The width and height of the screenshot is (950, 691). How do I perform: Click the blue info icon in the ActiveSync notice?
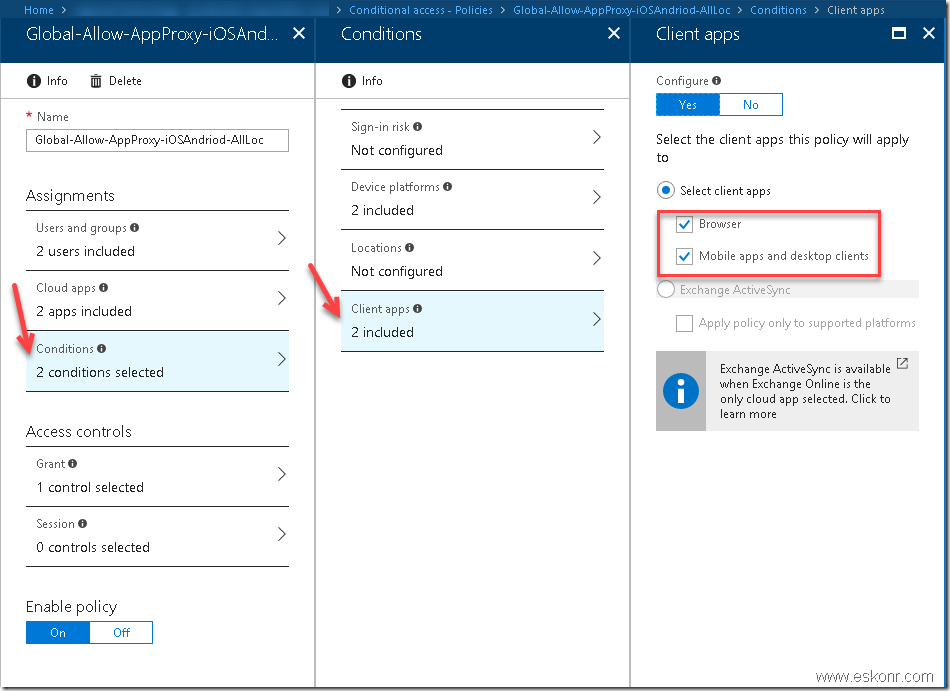[x=681, y=391]
